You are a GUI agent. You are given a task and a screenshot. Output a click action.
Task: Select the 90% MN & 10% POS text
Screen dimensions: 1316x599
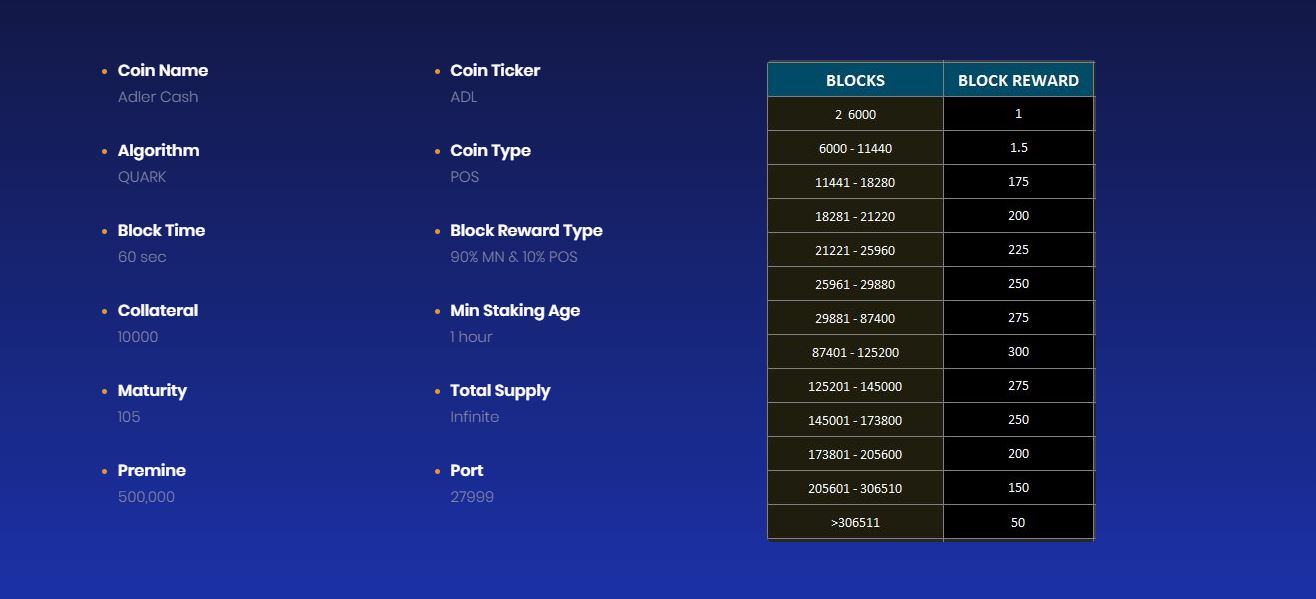[514, 257]
